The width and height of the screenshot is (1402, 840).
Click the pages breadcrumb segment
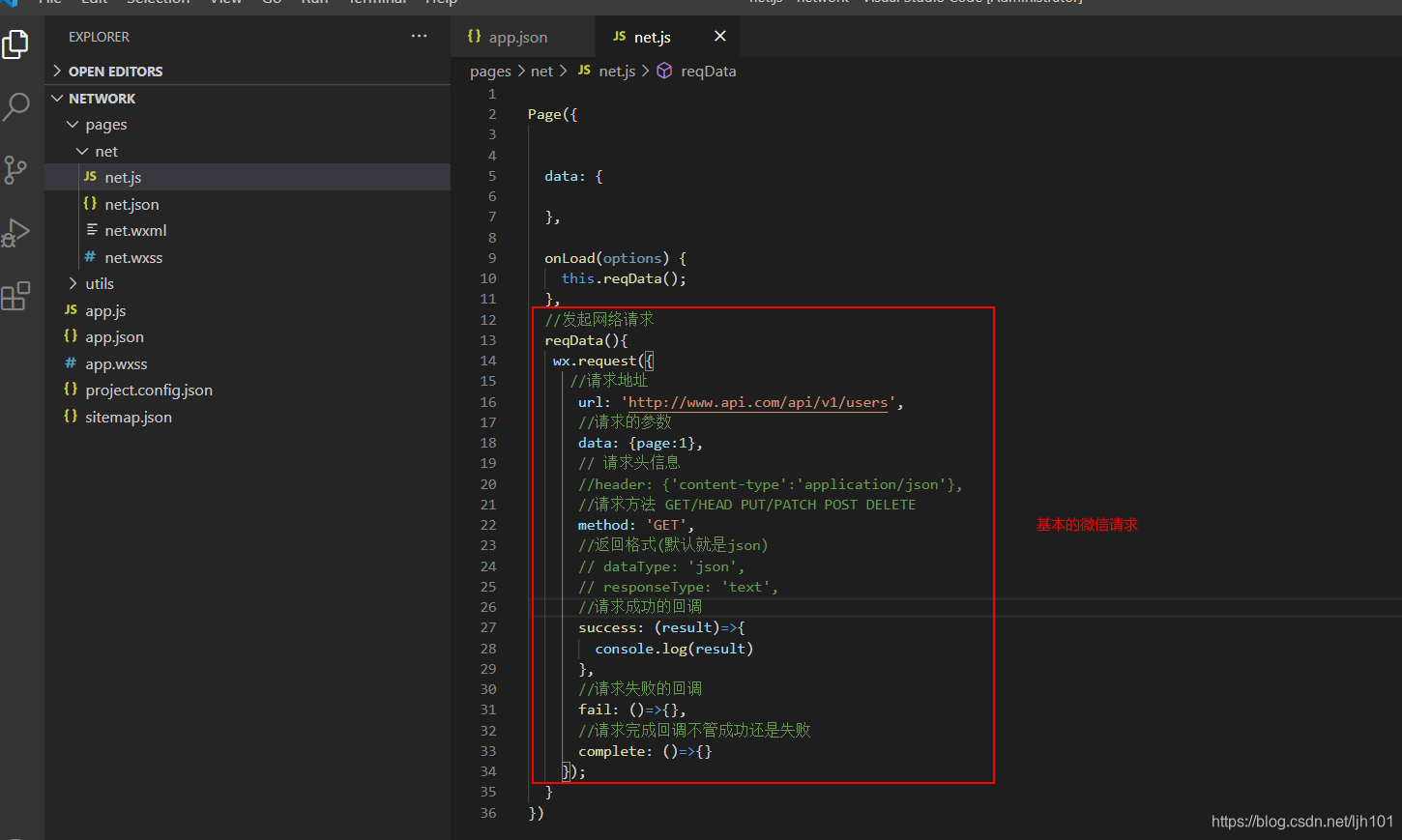point(490,72)
